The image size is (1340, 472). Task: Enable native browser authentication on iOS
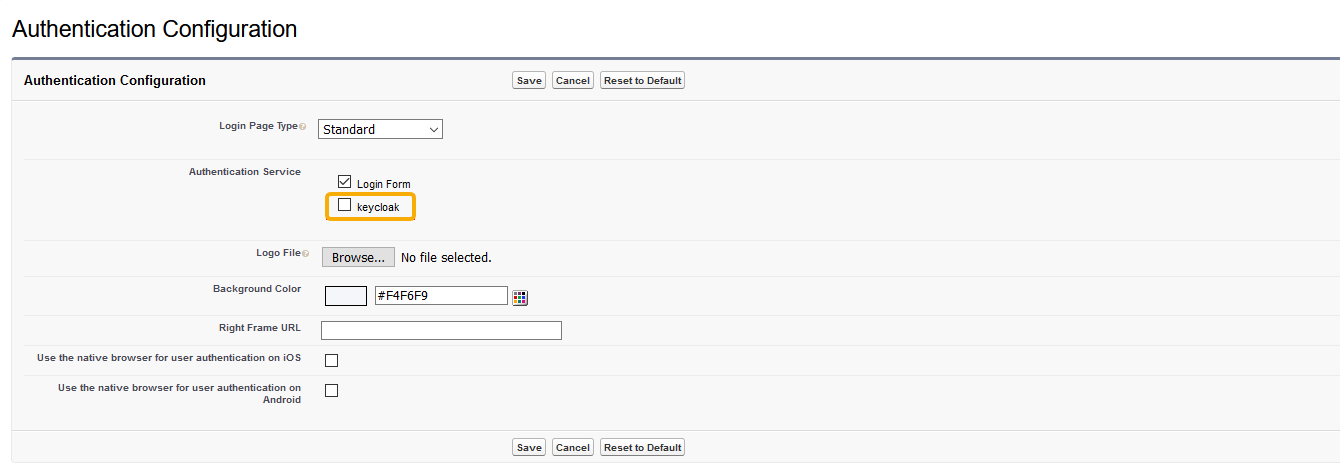331,360
